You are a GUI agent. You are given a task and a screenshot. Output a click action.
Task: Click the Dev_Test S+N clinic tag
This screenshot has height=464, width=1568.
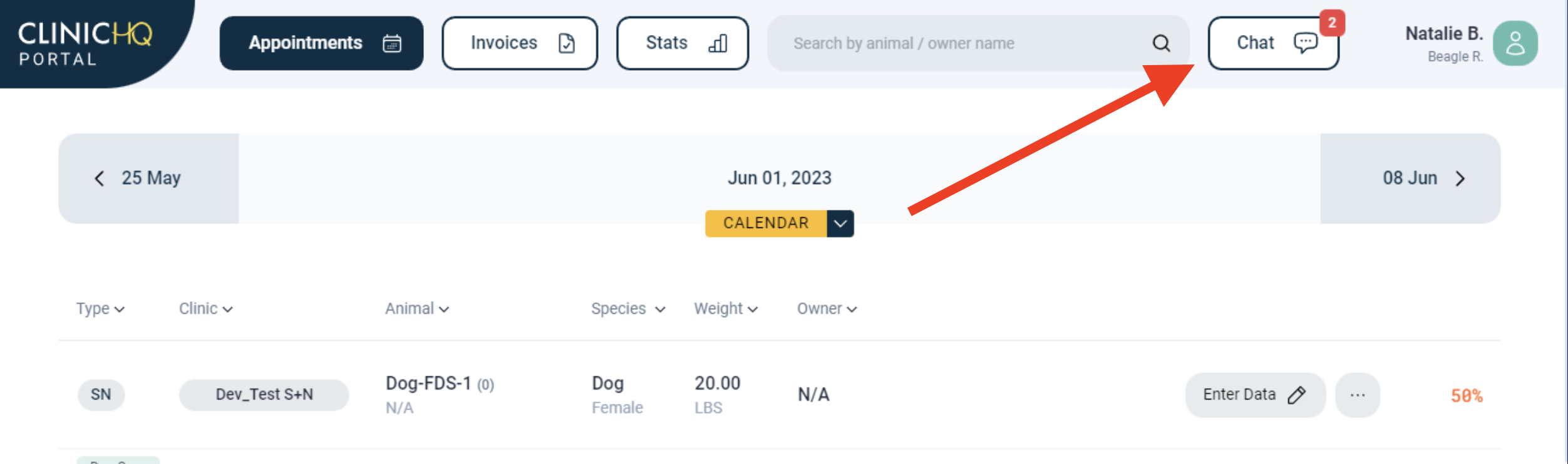point(264,395)
